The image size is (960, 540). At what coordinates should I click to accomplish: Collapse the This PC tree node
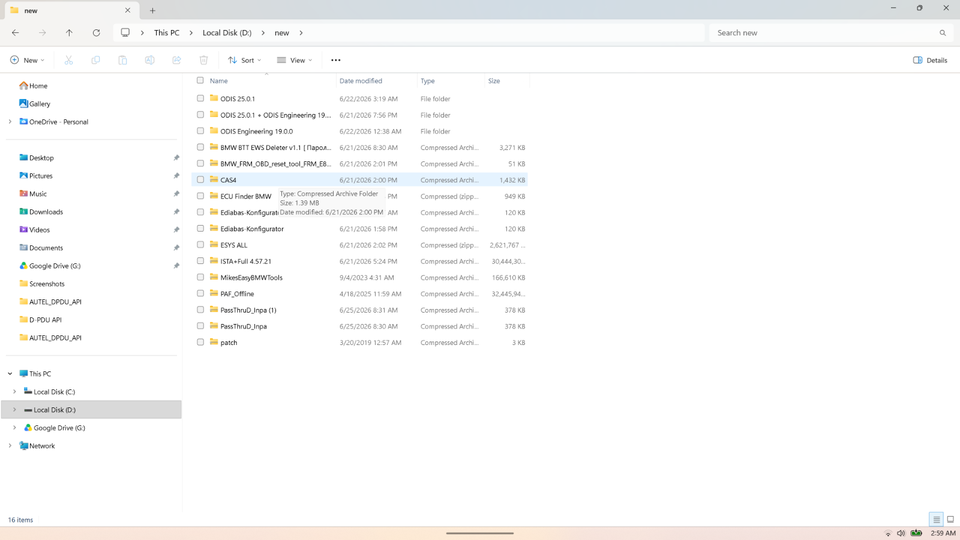[x=10, y=373]
